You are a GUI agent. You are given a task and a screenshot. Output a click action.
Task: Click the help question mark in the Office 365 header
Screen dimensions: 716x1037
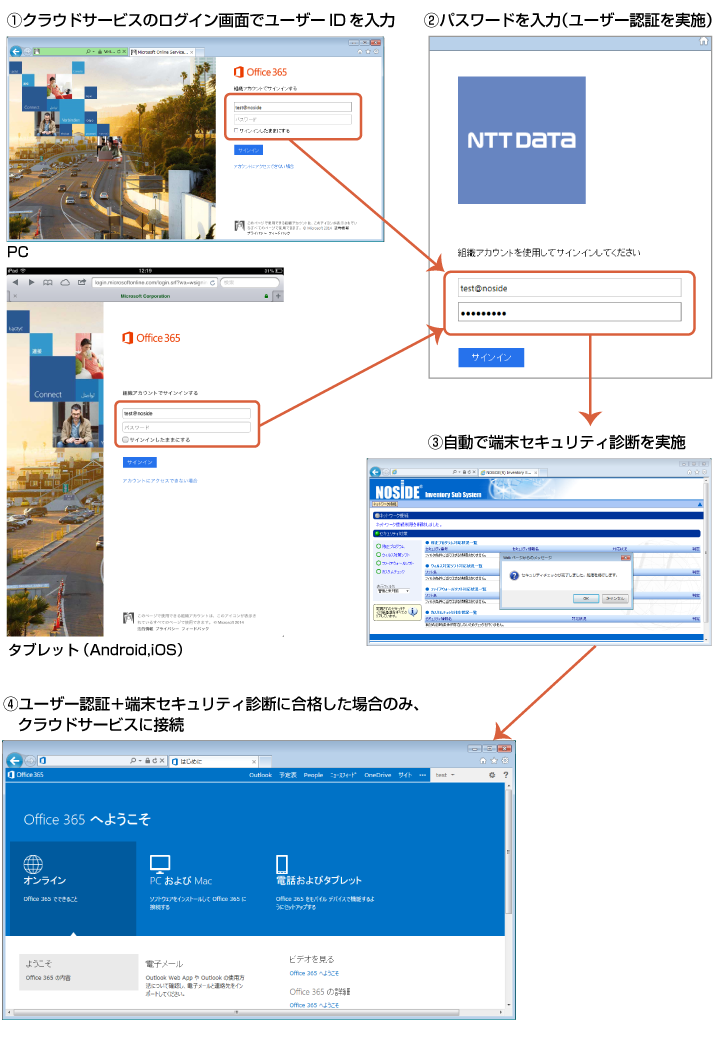506,774
